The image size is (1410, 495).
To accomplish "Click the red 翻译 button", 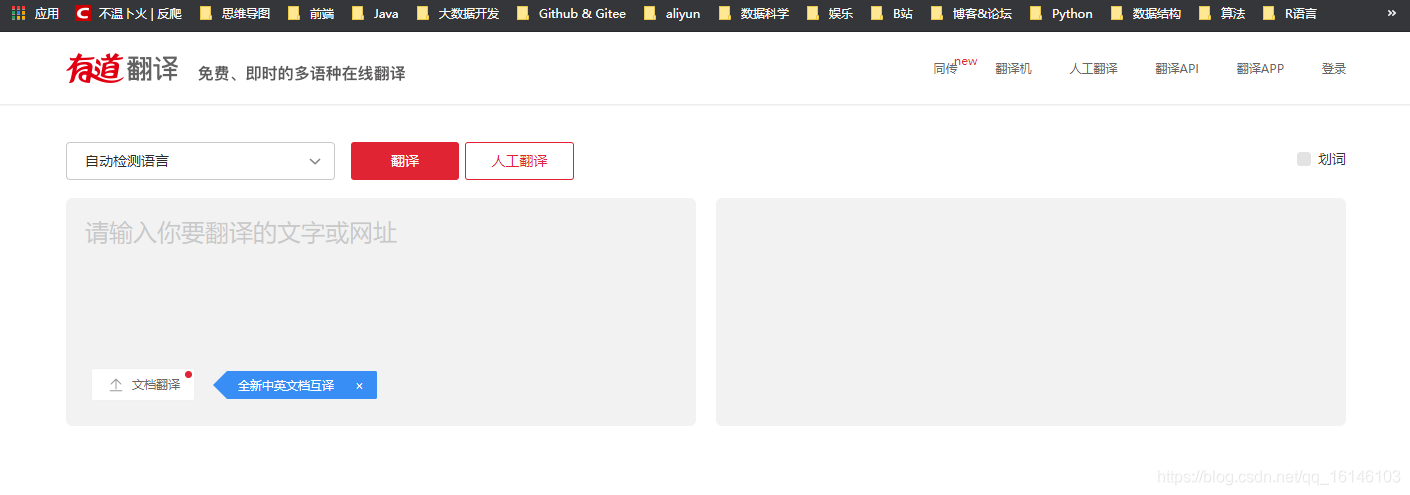I will (x=405, y=161).
